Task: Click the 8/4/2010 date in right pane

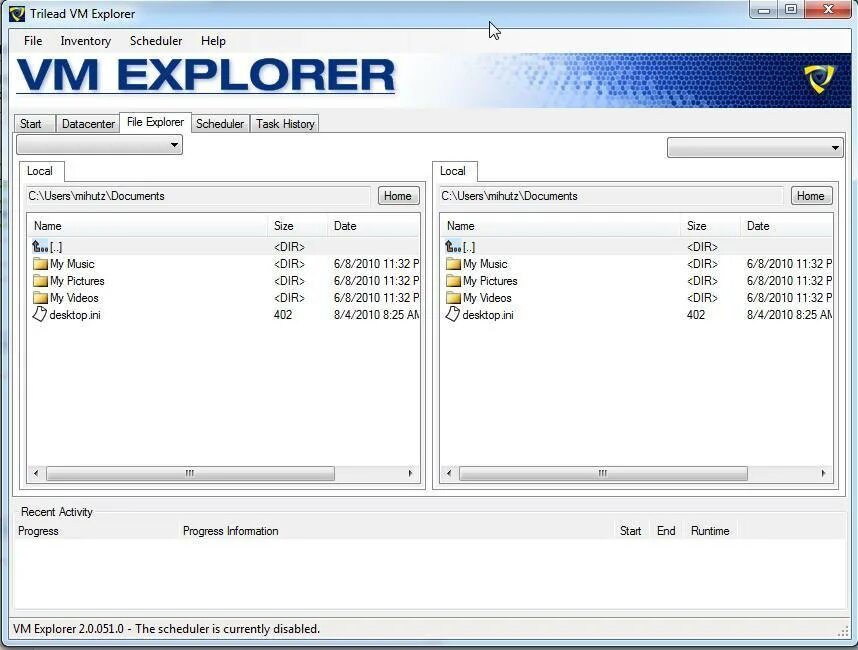Action: click(x=789, y=315)
